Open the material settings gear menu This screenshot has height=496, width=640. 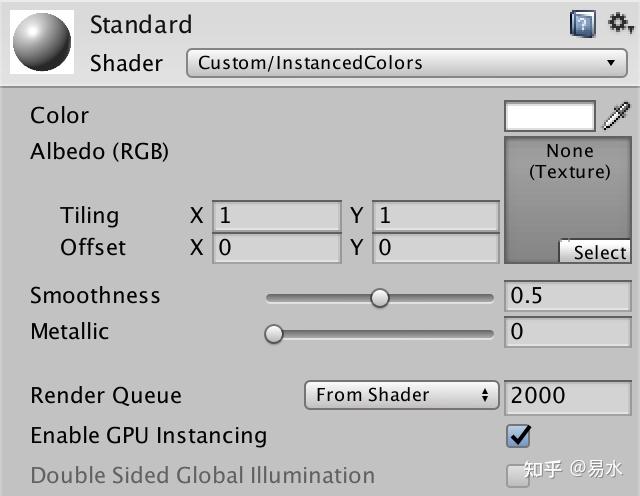click(621, 23)
